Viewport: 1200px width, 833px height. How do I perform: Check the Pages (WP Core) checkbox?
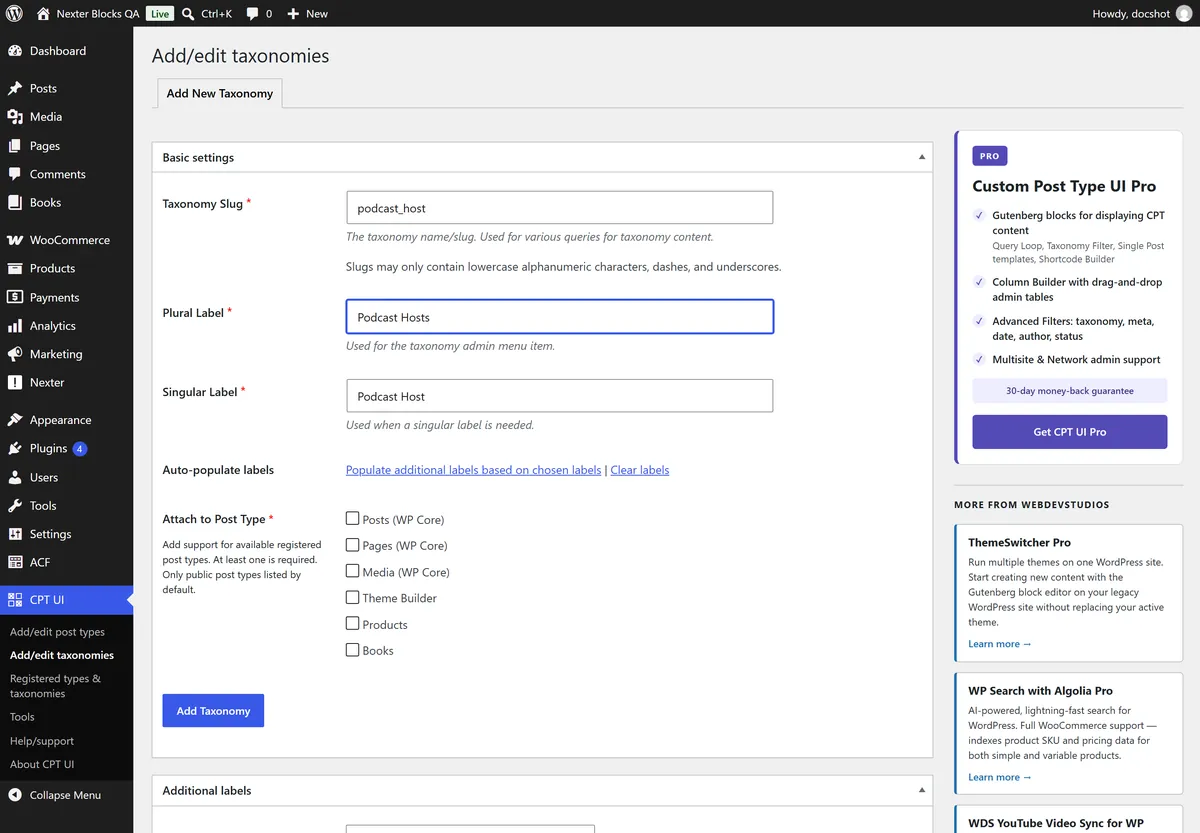352,545
